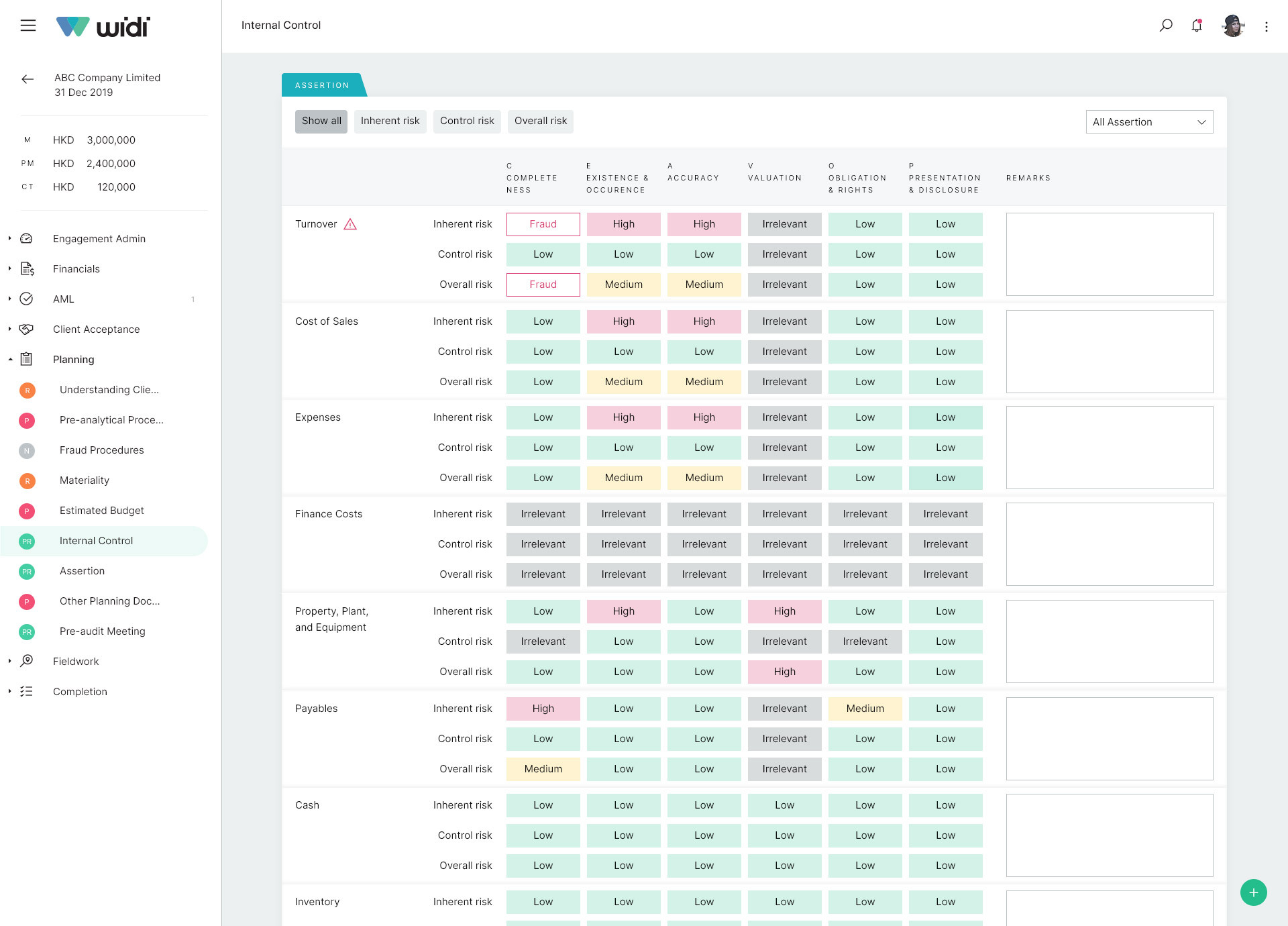Image resolution: width=1288 pixels, height=926 pixels.
Task: Expand the Fieldwork section
Action: 10,661
